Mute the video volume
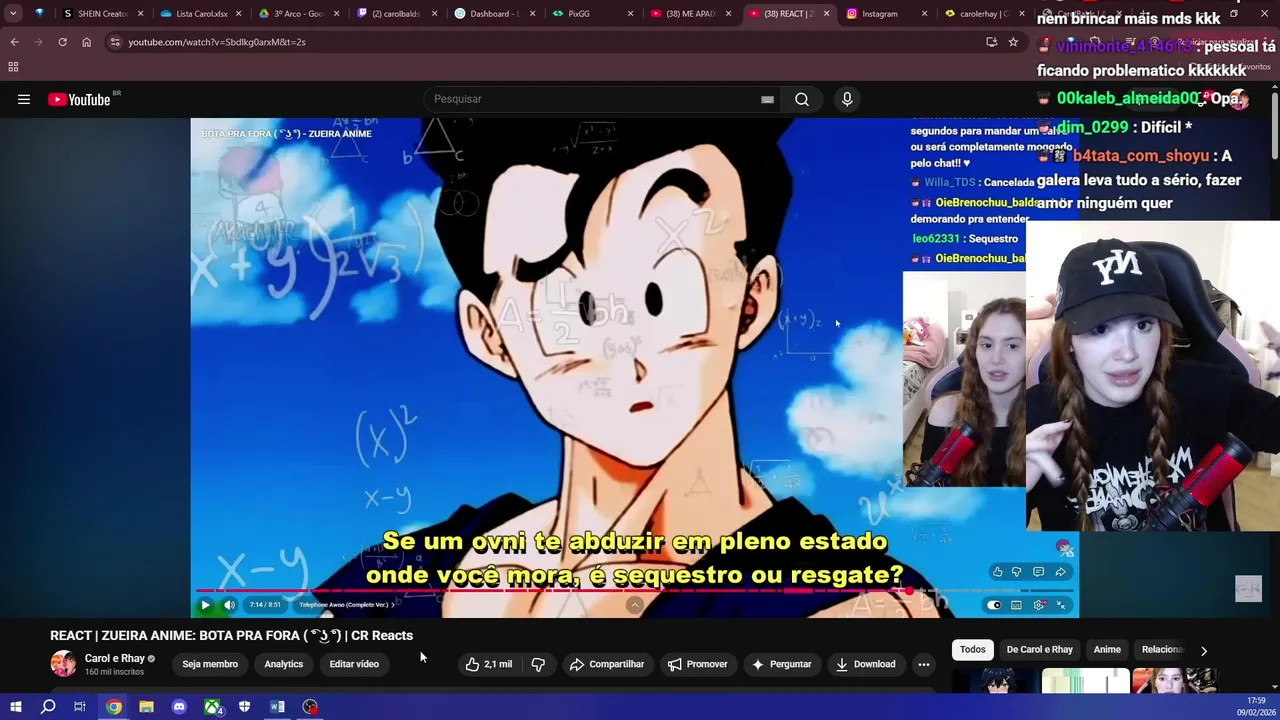1280x720 pixels. (229, 604)
